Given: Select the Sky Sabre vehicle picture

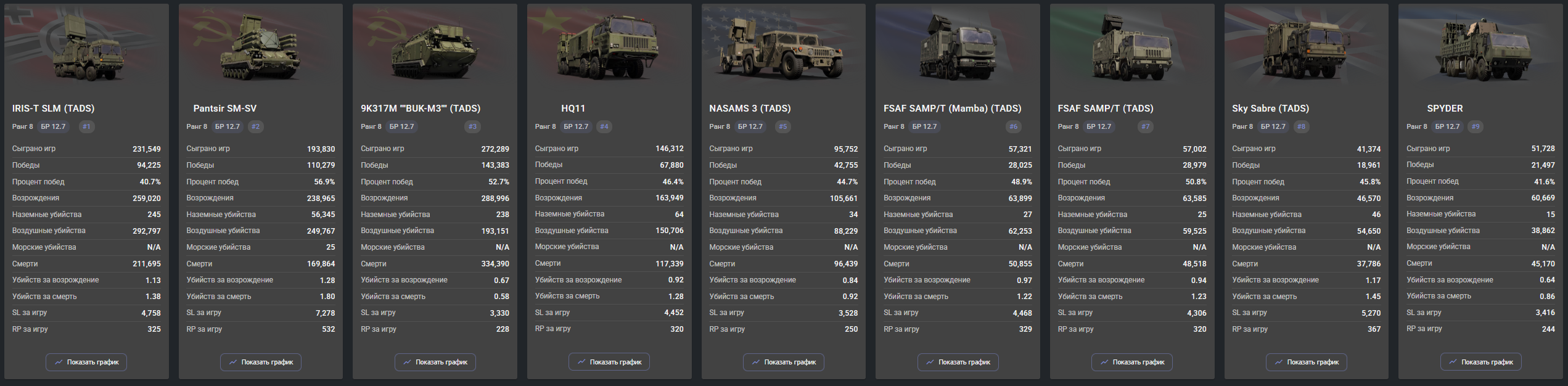Looking at the screenshot, I should pos(1306,49).
